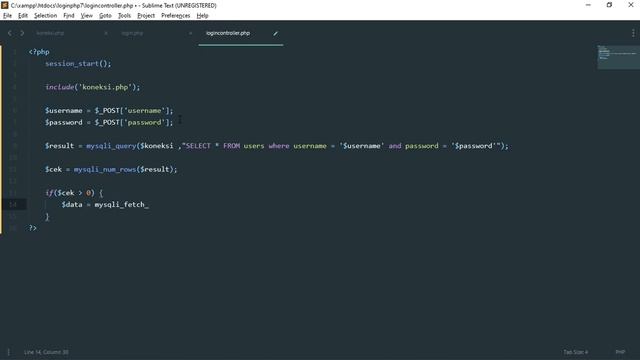
Task: Toggle the sidebar from status bar icon
Action: pos(9,352)
